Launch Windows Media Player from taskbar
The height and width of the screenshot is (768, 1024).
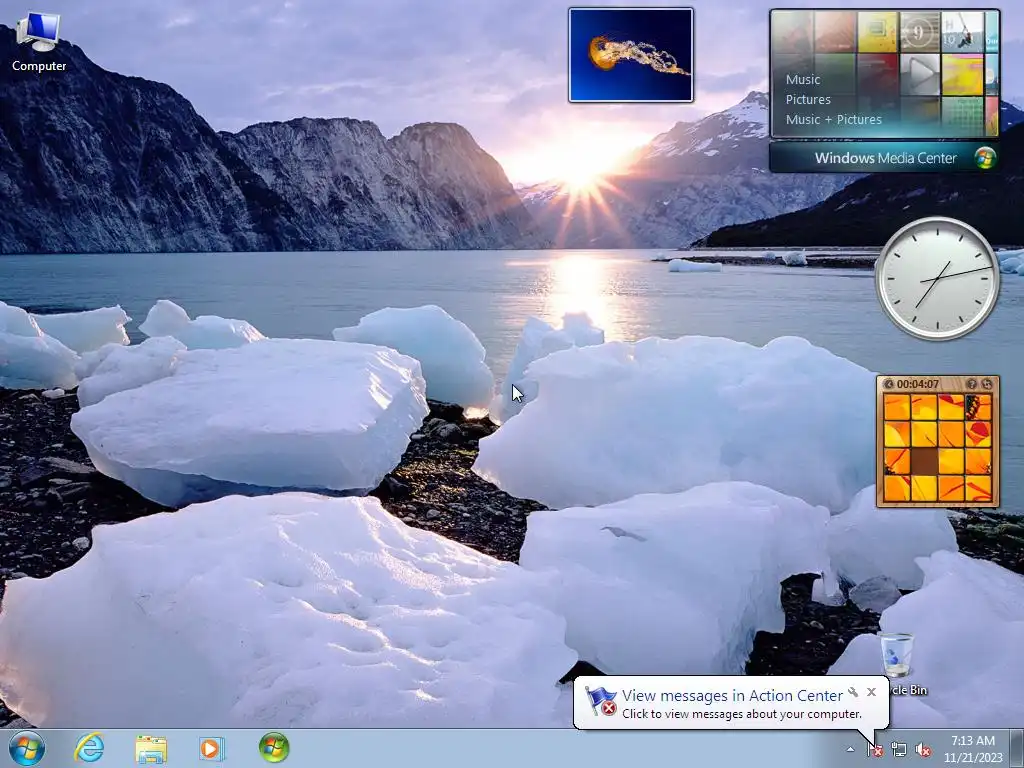211,748
